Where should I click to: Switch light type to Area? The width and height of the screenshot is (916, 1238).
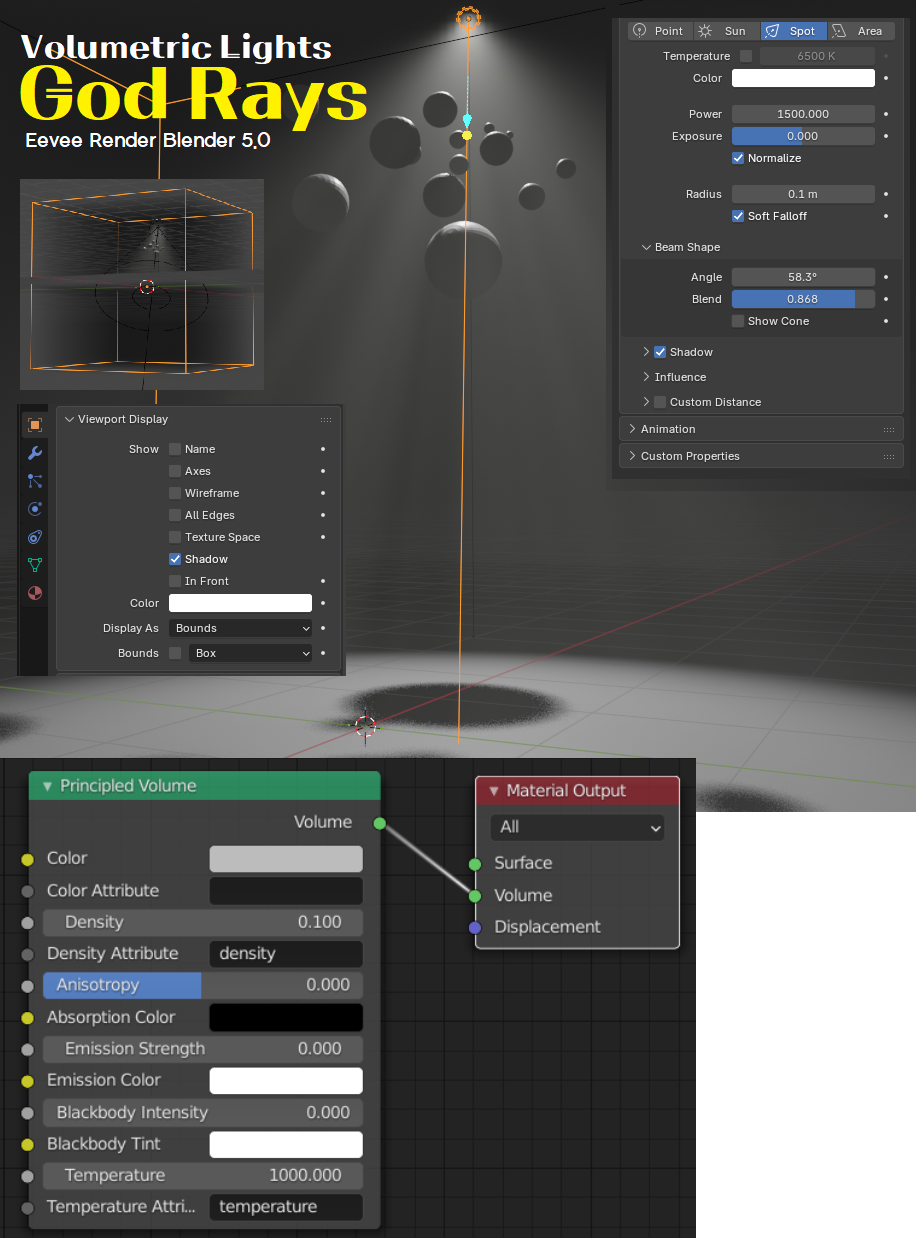point(860,31)
